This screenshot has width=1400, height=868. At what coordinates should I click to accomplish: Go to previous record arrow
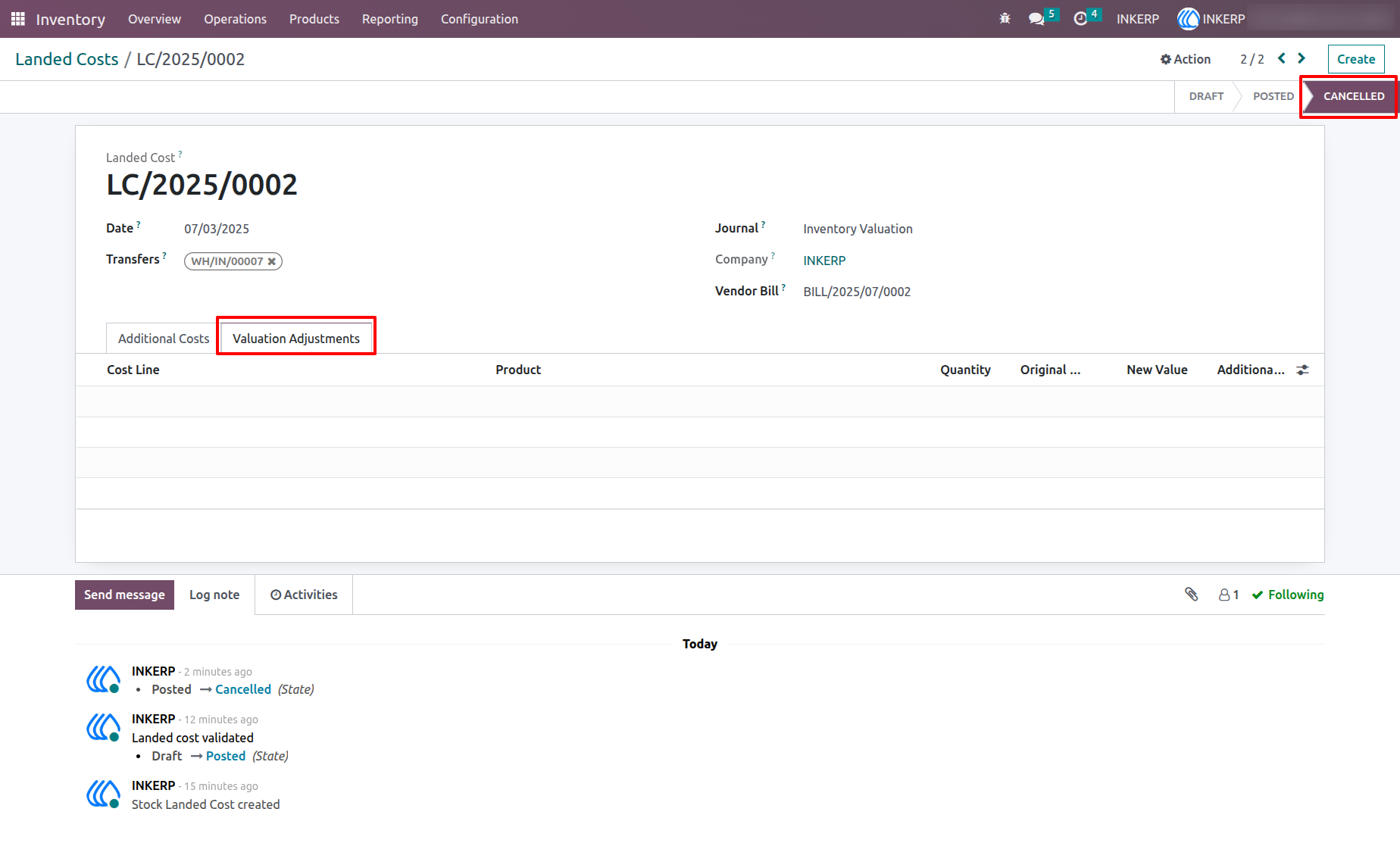point(1281,58)
